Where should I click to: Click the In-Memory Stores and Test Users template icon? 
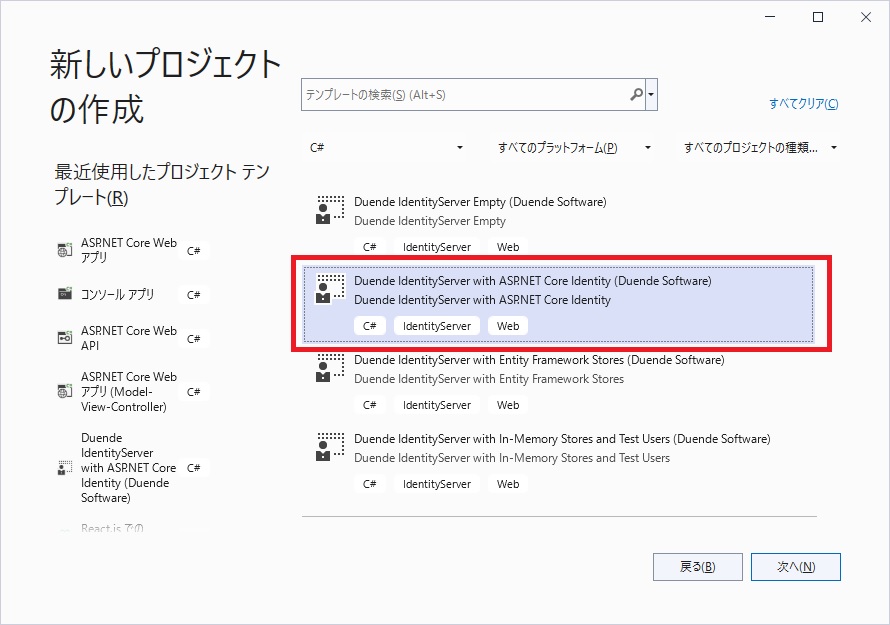[330, 447]
